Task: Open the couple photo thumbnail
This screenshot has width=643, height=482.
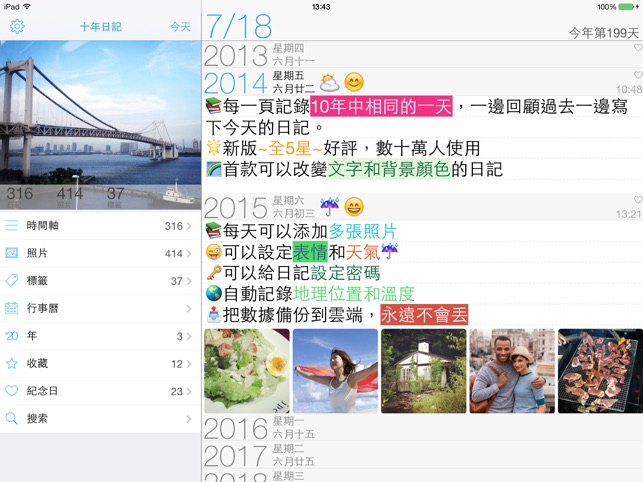Action: coord(512,371)
